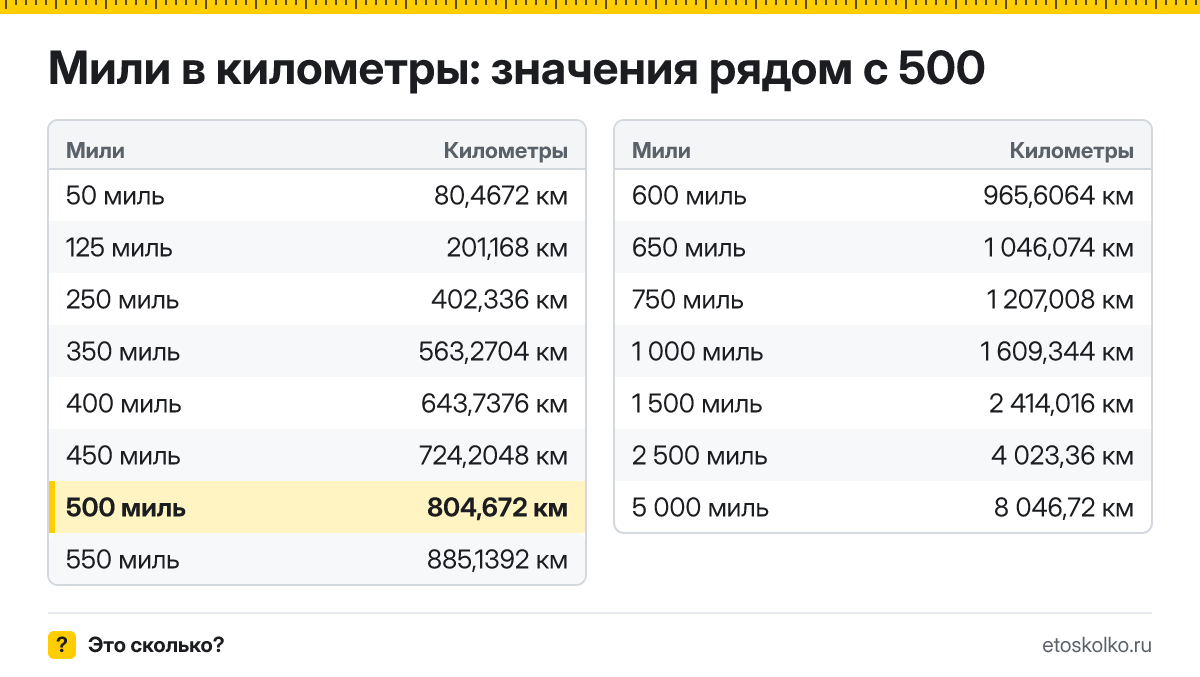The image size is (1200, 677).
Task: Click the '250 миль' cell
Action: click(123, 299)
